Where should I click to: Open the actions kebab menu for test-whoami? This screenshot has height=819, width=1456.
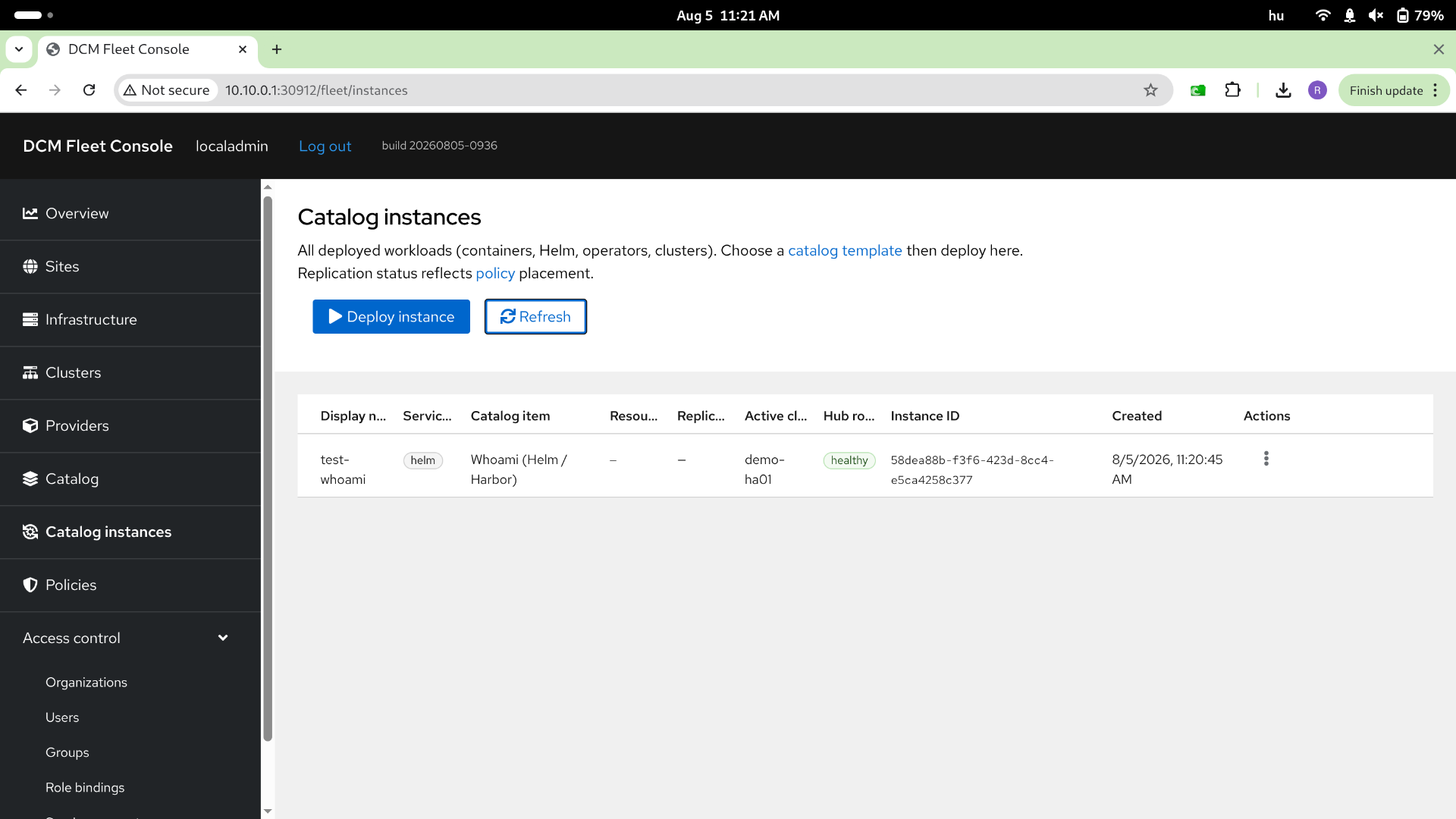(x=1266, y=459)
